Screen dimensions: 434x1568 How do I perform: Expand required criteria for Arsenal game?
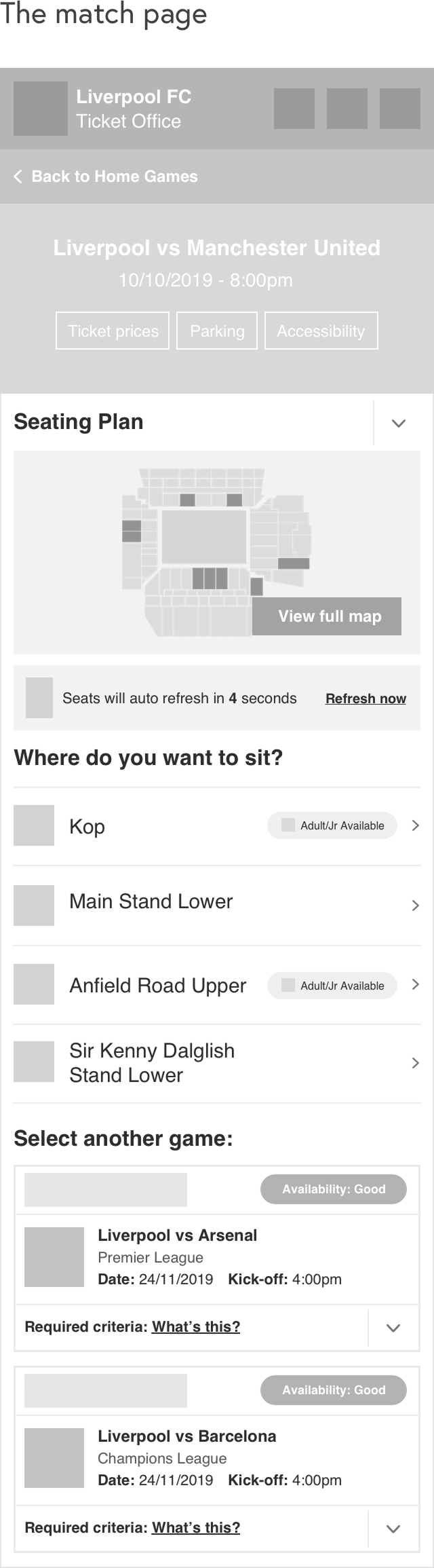click(393, 1328)
